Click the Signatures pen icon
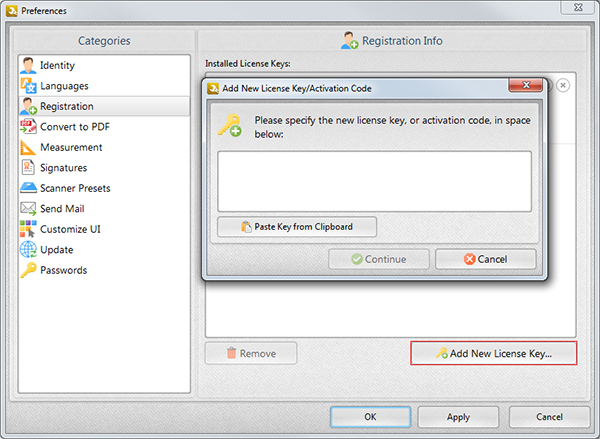 28,168
